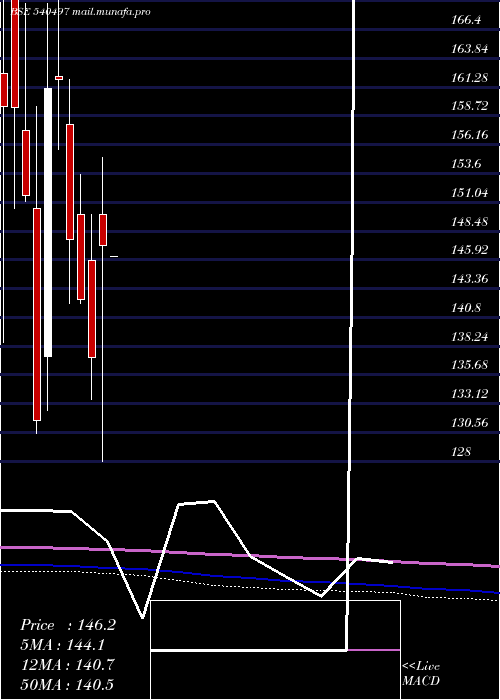Viewport: 500px width, 700px height.
Task: Click the 145.92 price axis label
Action: point(469,250)
